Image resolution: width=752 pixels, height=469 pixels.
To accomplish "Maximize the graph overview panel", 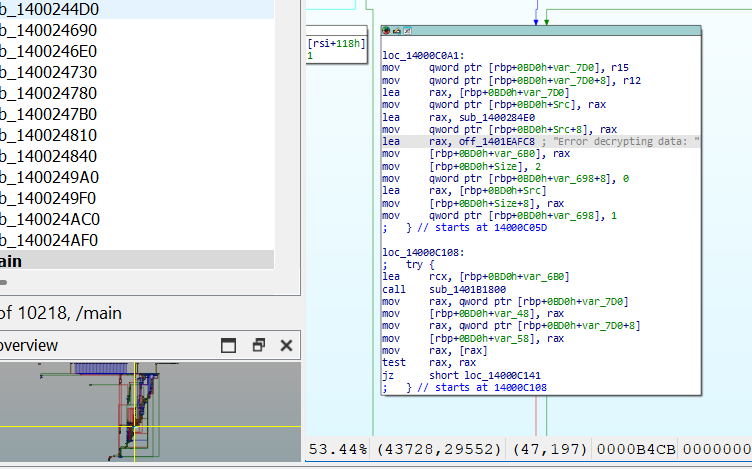I will (x=229, y=345).
